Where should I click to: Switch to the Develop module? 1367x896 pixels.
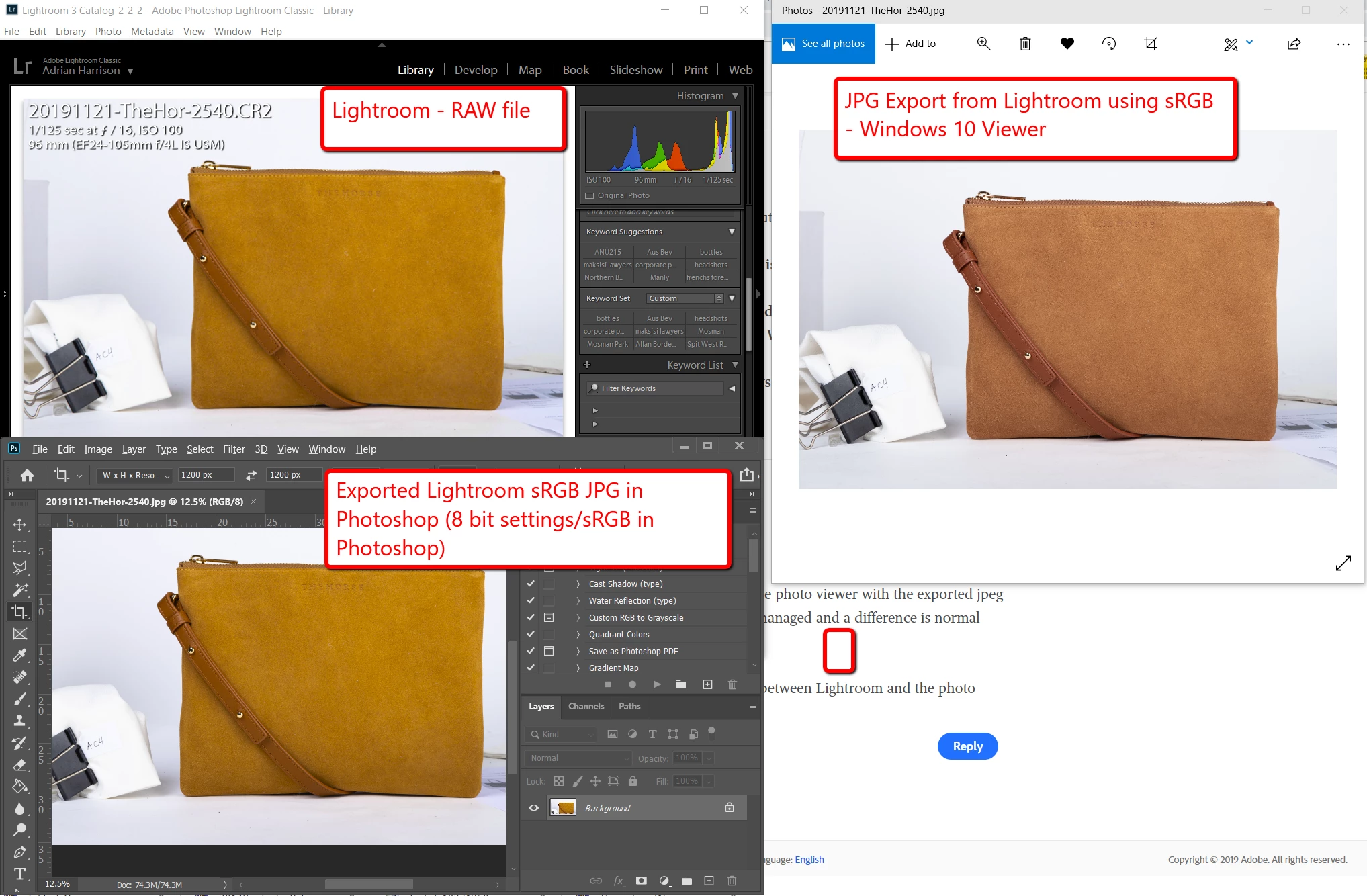click(476, 70)
